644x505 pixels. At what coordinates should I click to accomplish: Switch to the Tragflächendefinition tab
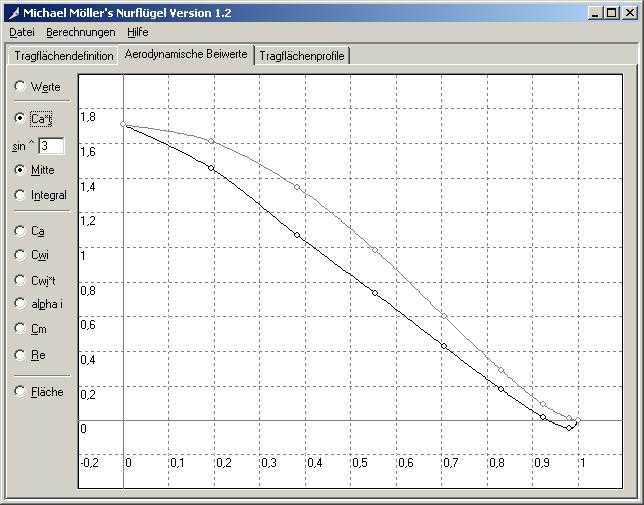coord(64,56)
